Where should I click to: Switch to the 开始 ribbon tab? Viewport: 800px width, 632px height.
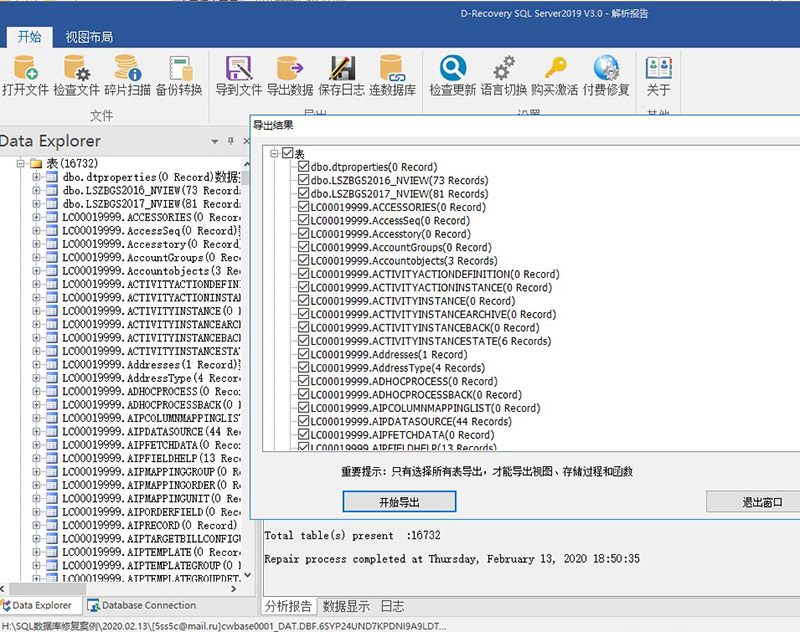[x=30, y=37]
